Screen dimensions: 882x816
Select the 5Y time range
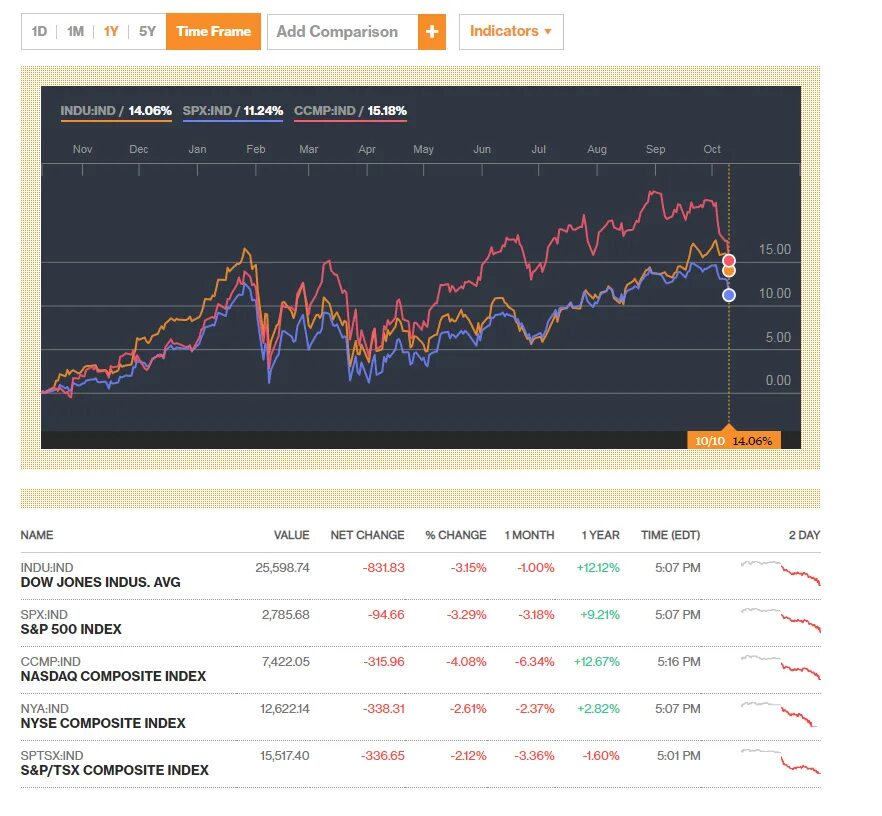tap(147, 31)
